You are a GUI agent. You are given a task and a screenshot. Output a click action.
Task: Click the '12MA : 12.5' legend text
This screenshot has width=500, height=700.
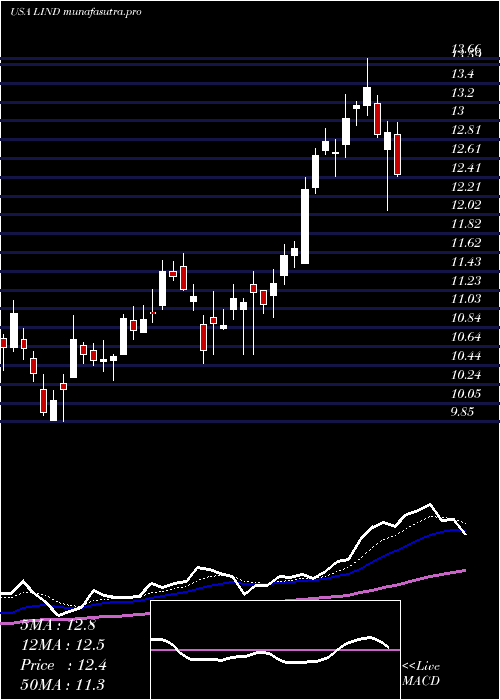coord(63,645)
